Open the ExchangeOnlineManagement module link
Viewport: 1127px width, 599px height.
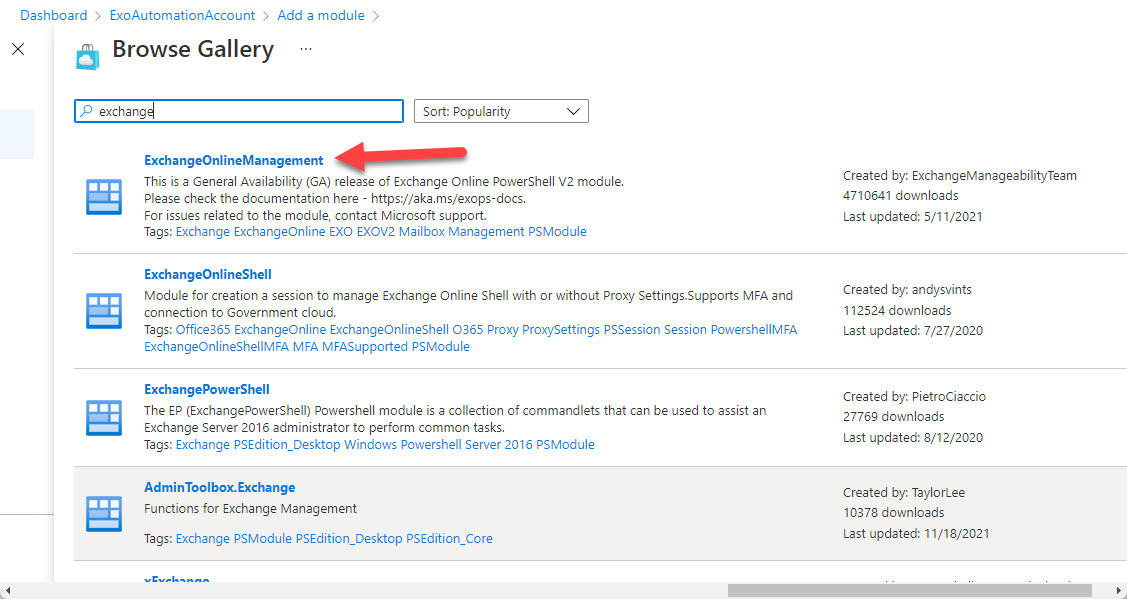click(233, 160)
